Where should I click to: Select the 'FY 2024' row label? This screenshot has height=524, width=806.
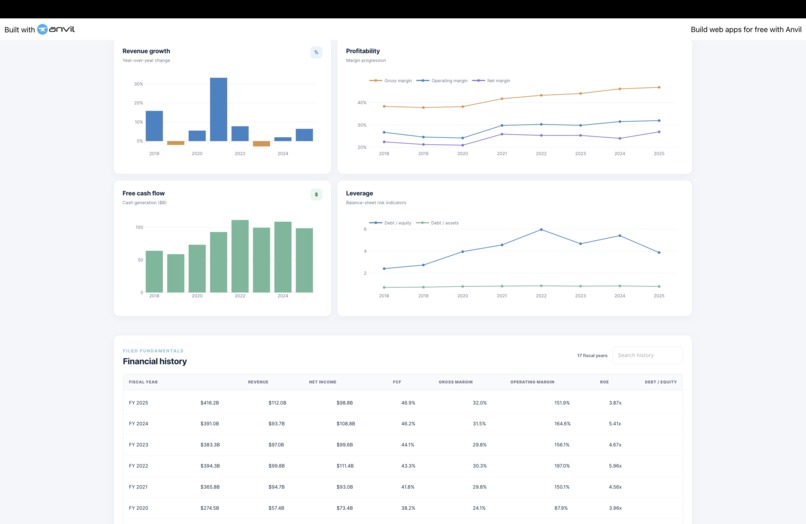pyautogui.click(x=138, y=424)
